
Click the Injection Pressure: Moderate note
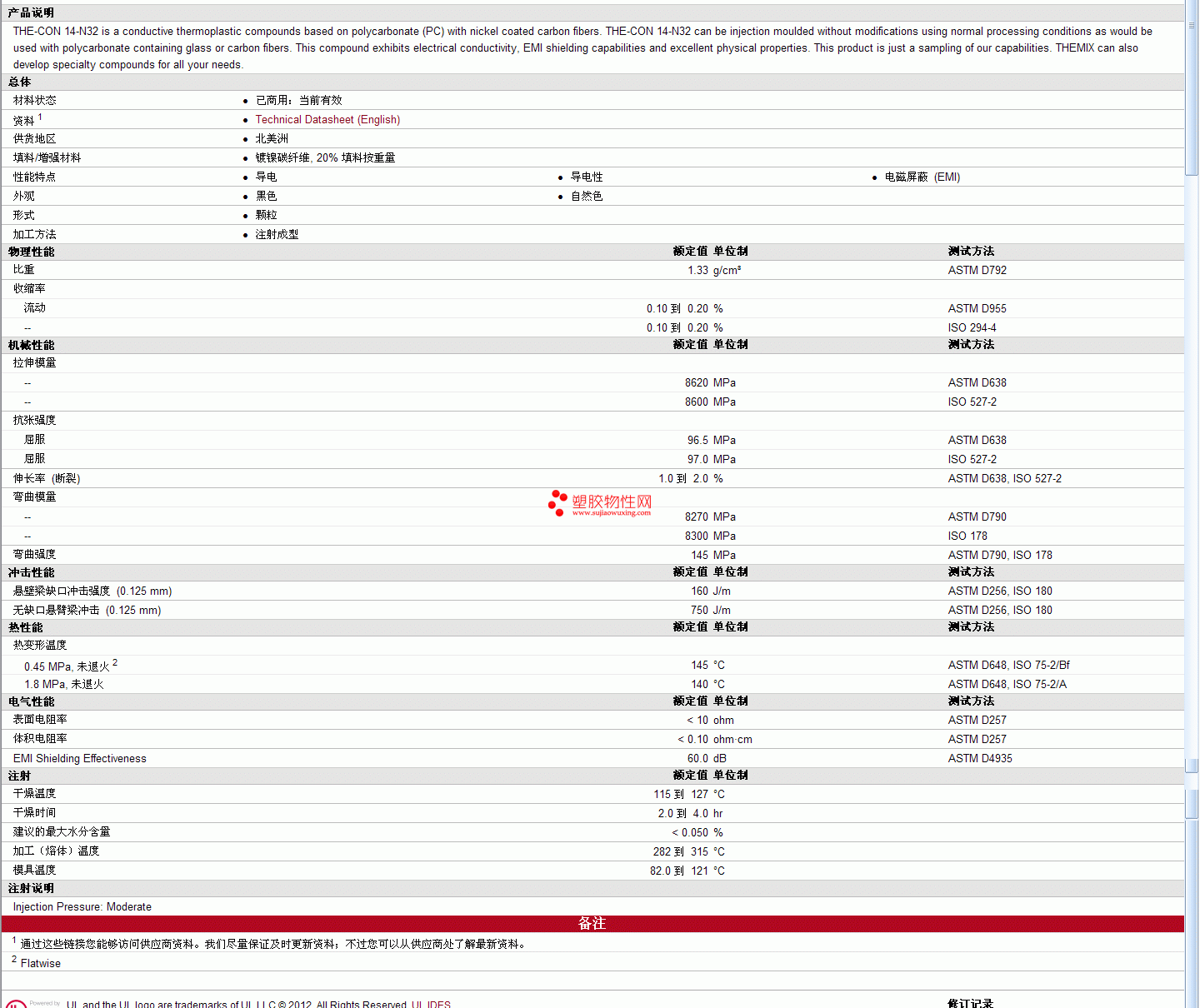click(x=82, y=906)
